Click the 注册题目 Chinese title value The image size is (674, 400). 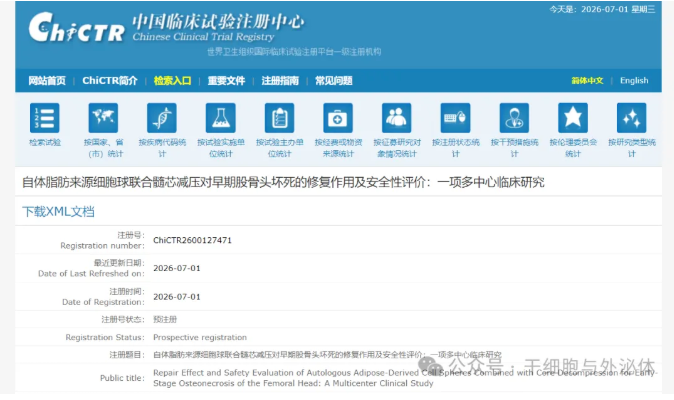coord(327,355)
